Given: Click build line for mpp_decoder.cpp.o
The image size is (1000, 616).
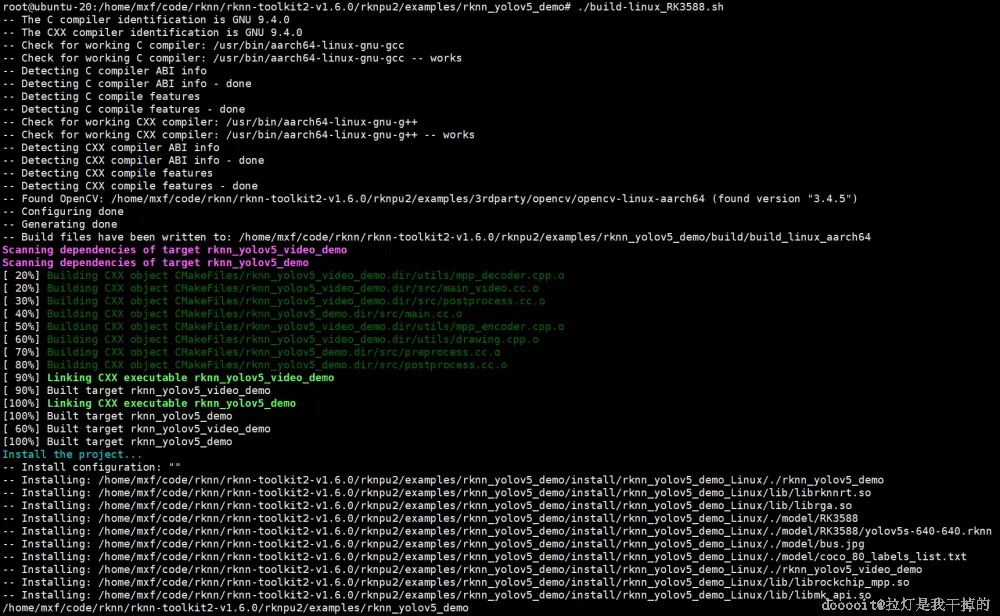Looking at the screenshot, I should tap(283, 275).
